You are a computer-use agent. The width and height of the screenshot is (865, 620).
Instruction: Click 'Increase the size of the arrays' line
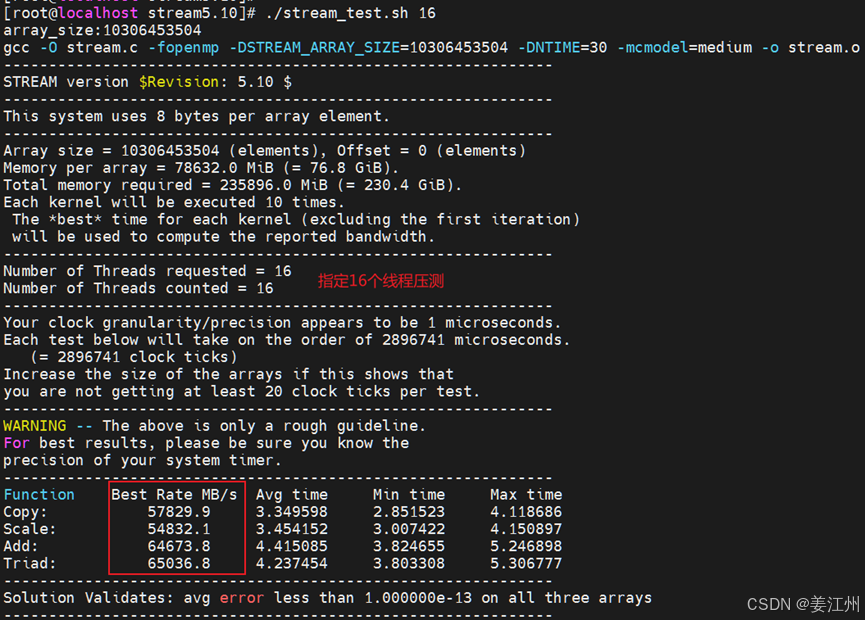click(x=228, y=374)
